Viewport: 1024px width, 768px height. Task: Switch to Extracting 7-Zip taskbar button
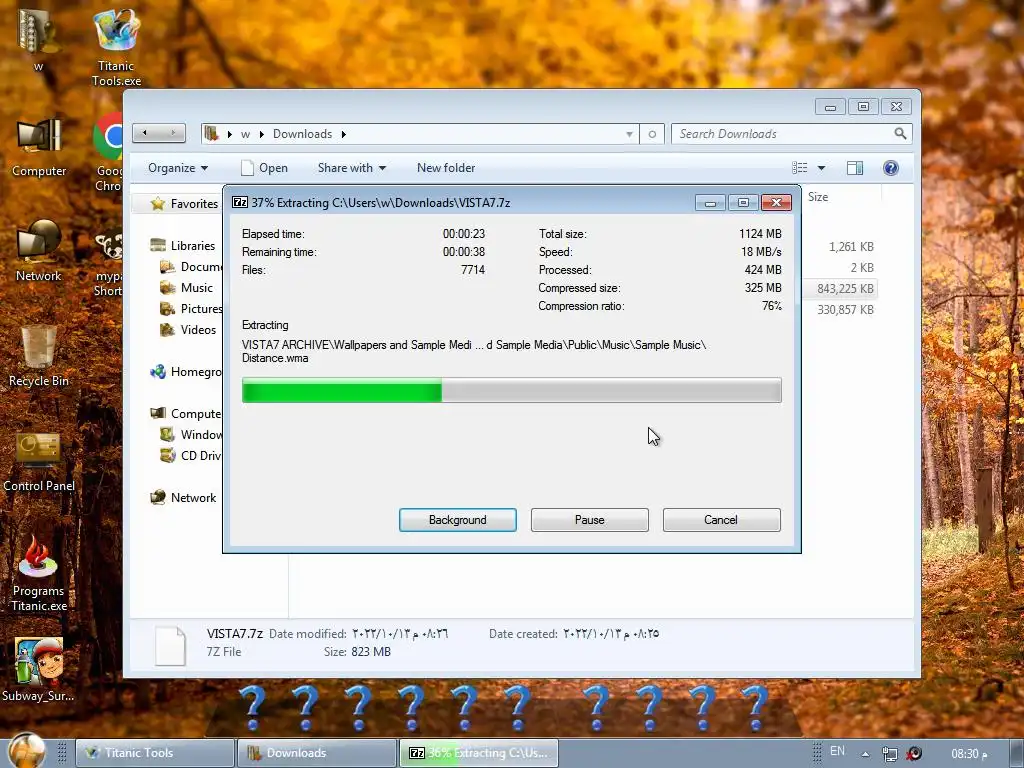tap(479, 753)
